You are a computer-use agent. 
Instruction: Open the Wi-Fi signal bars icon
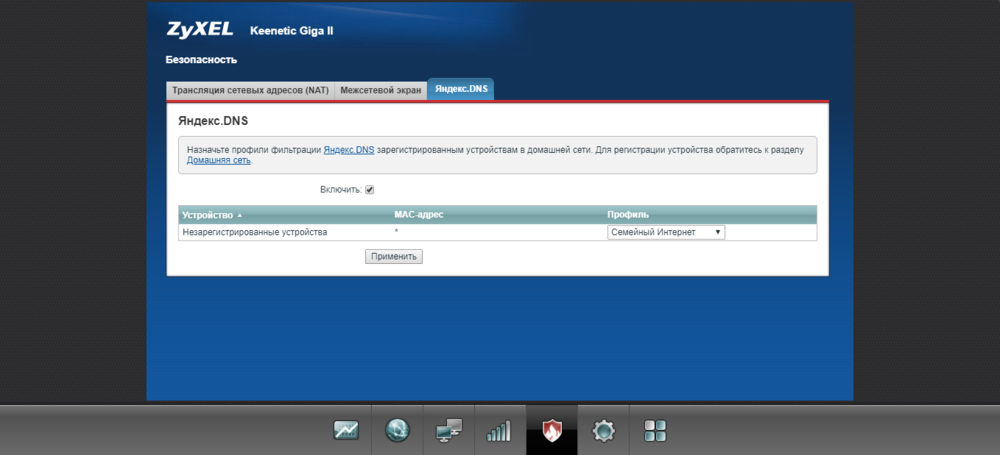(500, 431)
